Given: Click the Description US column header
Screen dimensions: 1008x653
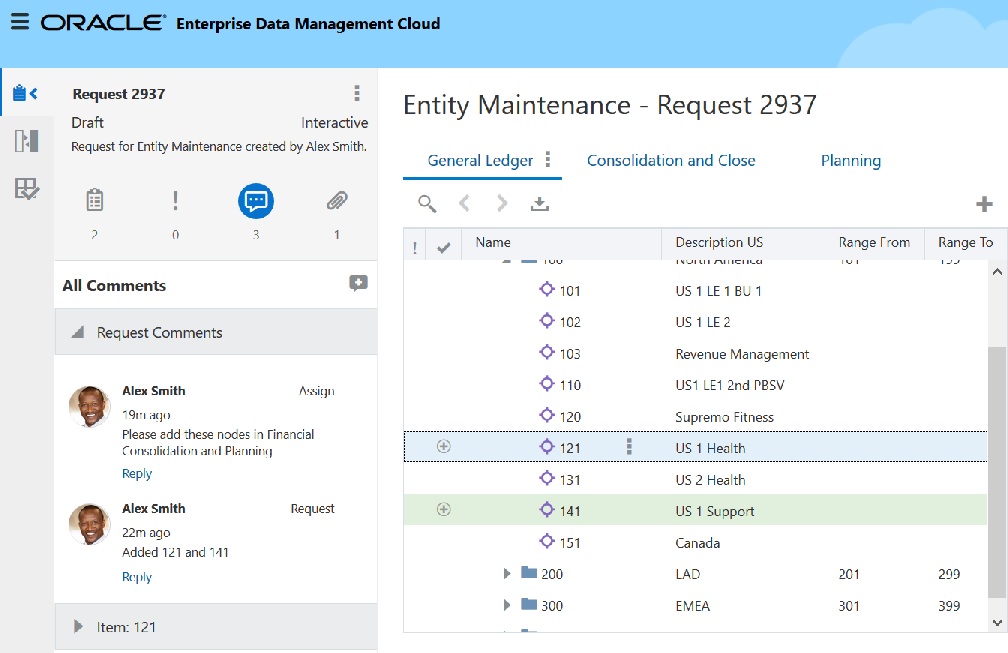Looking at the screenshot, I should click(719, 242).
